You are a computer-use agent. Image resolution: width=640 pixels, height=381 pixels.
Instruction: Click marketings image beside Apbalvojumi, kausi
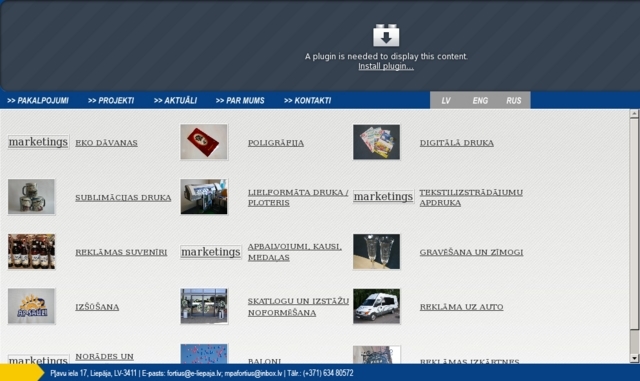[211, 252]
